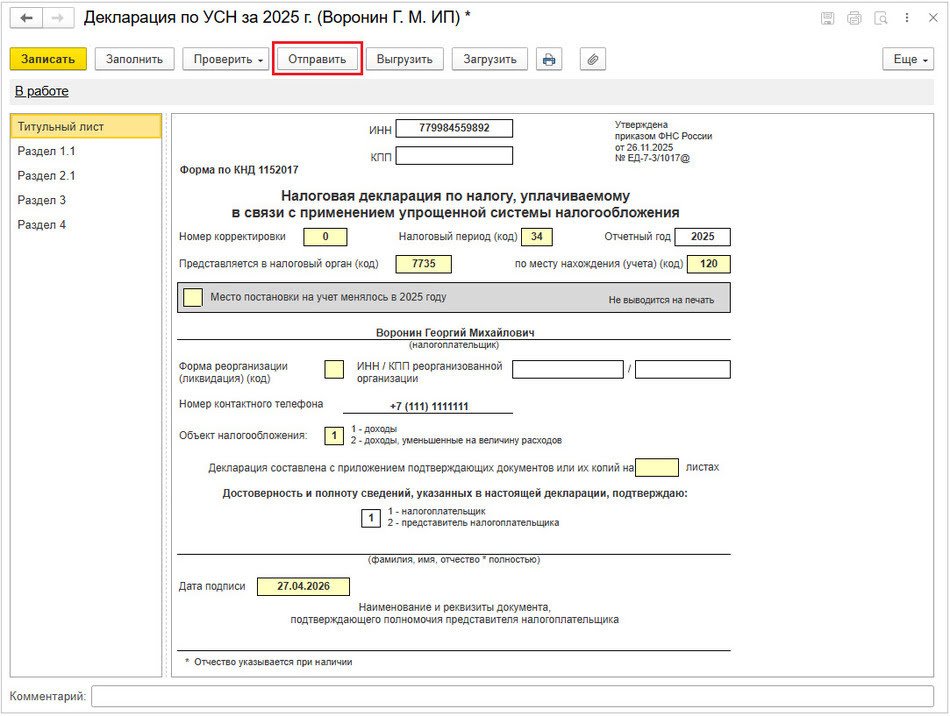The width and height of the screenshot is (950, 716).
Task: Open the preview icon in title bar
Action: tap(880, 18)
